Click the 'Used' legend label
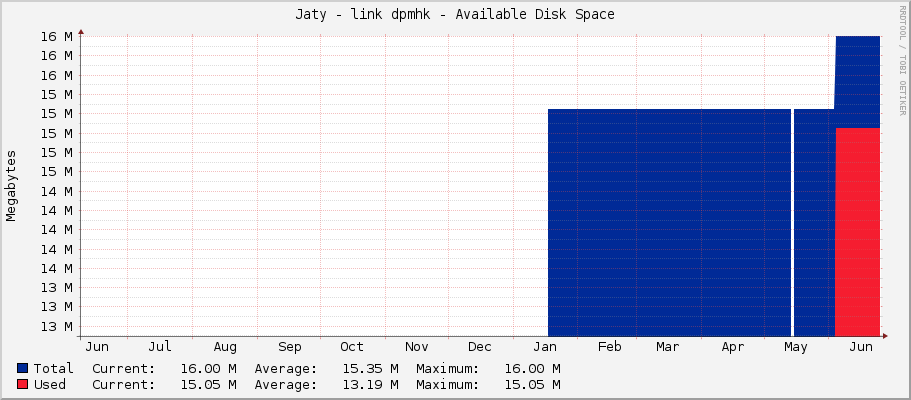The image size is (911, 400). tap(50, 384)
